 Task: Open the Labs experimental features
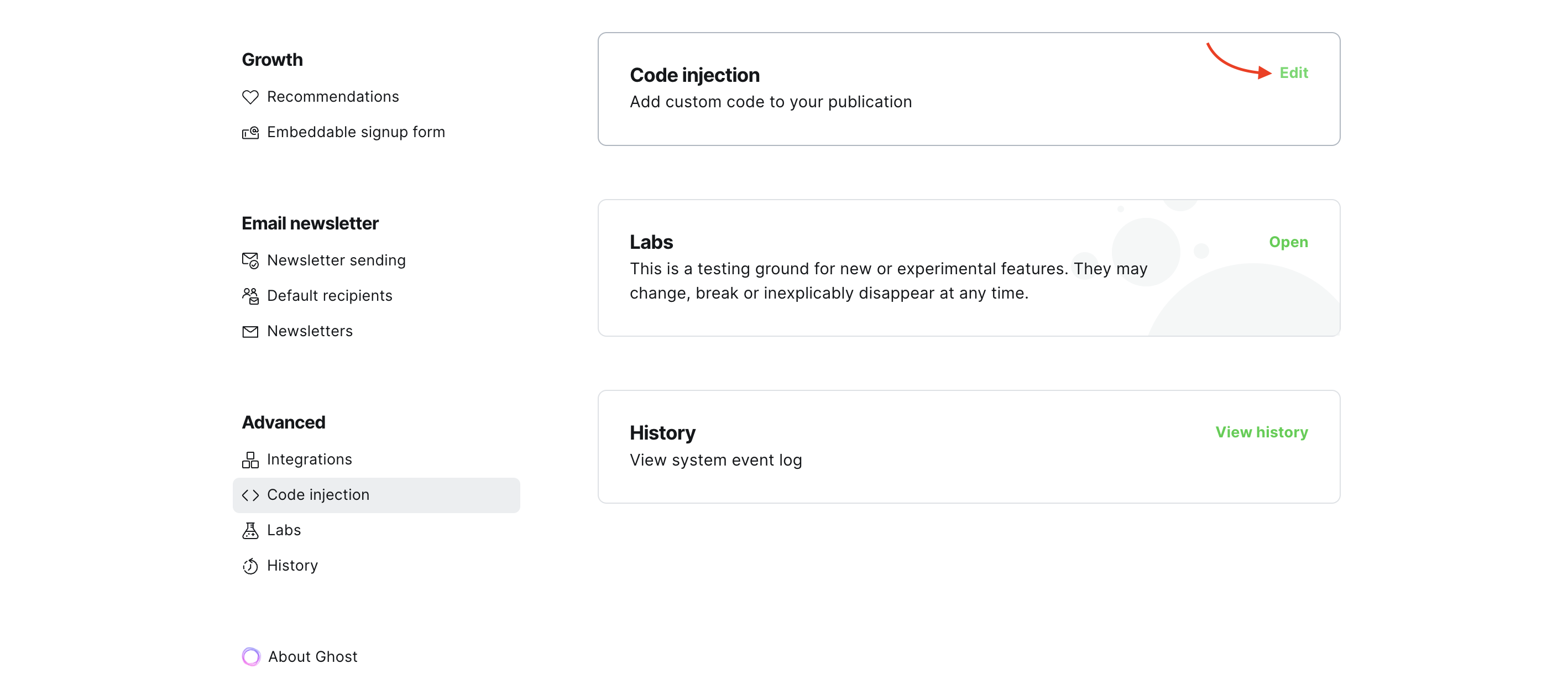point(1287,242)
